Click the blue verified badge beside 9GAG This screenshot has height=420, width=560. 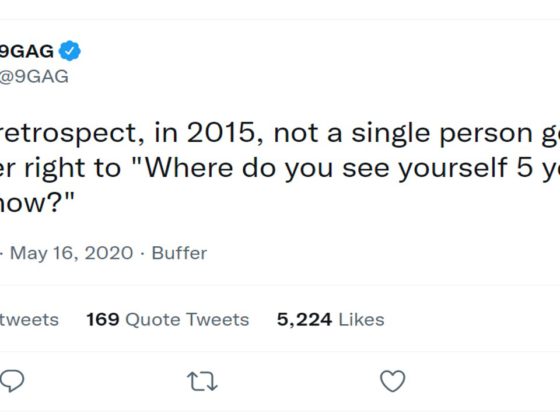tap(69, 51)
